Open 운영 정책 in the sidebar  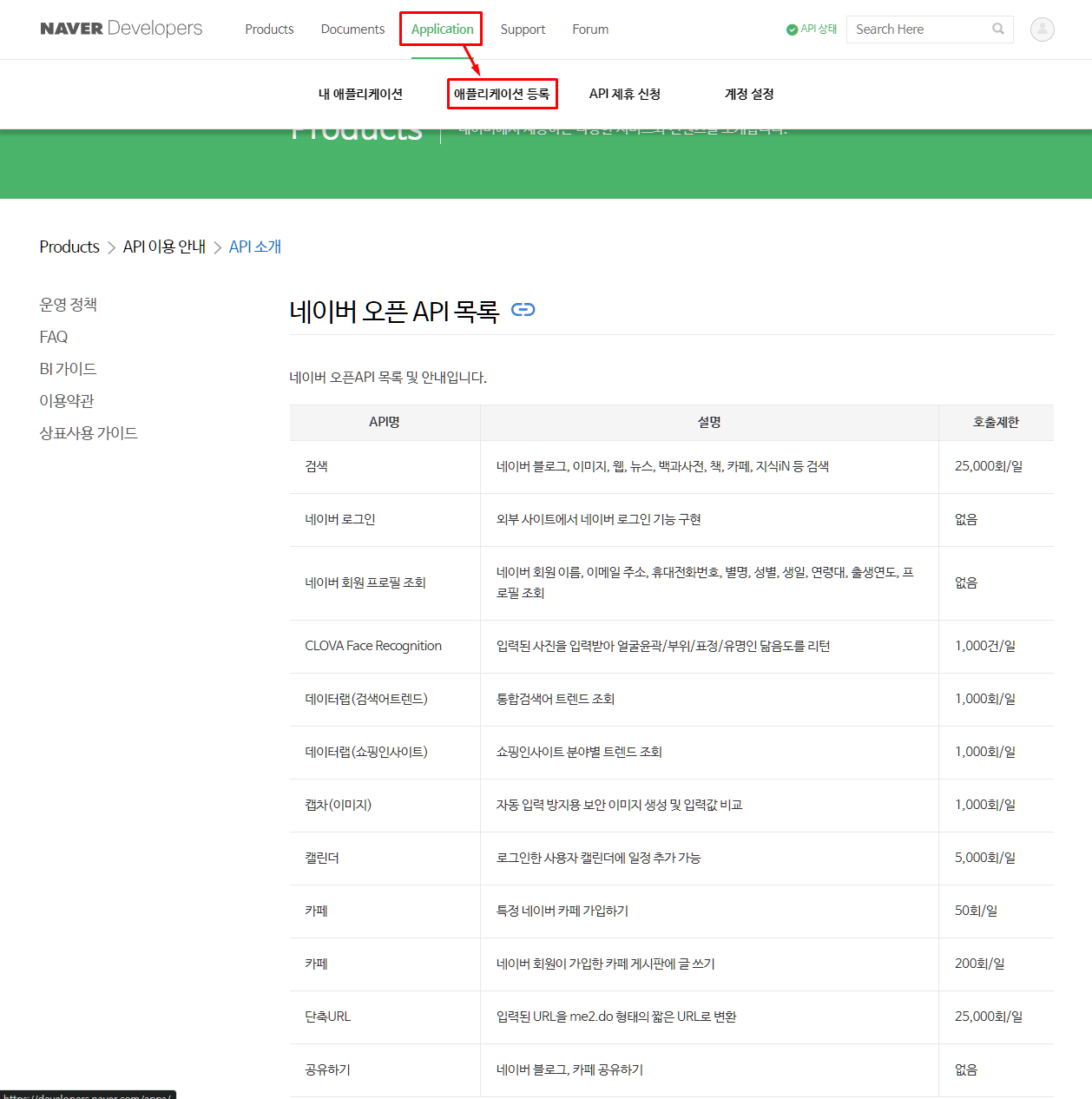click(69, 305)
